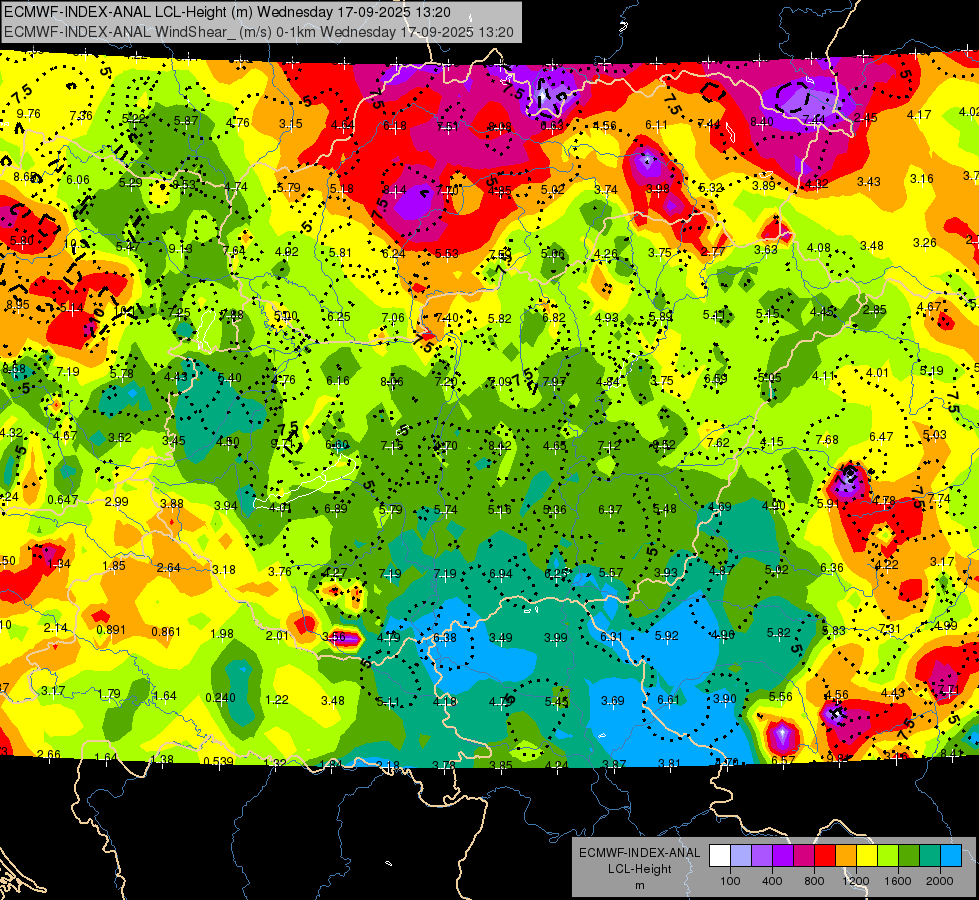Click the wind shear value 0.240

(220, 698)
